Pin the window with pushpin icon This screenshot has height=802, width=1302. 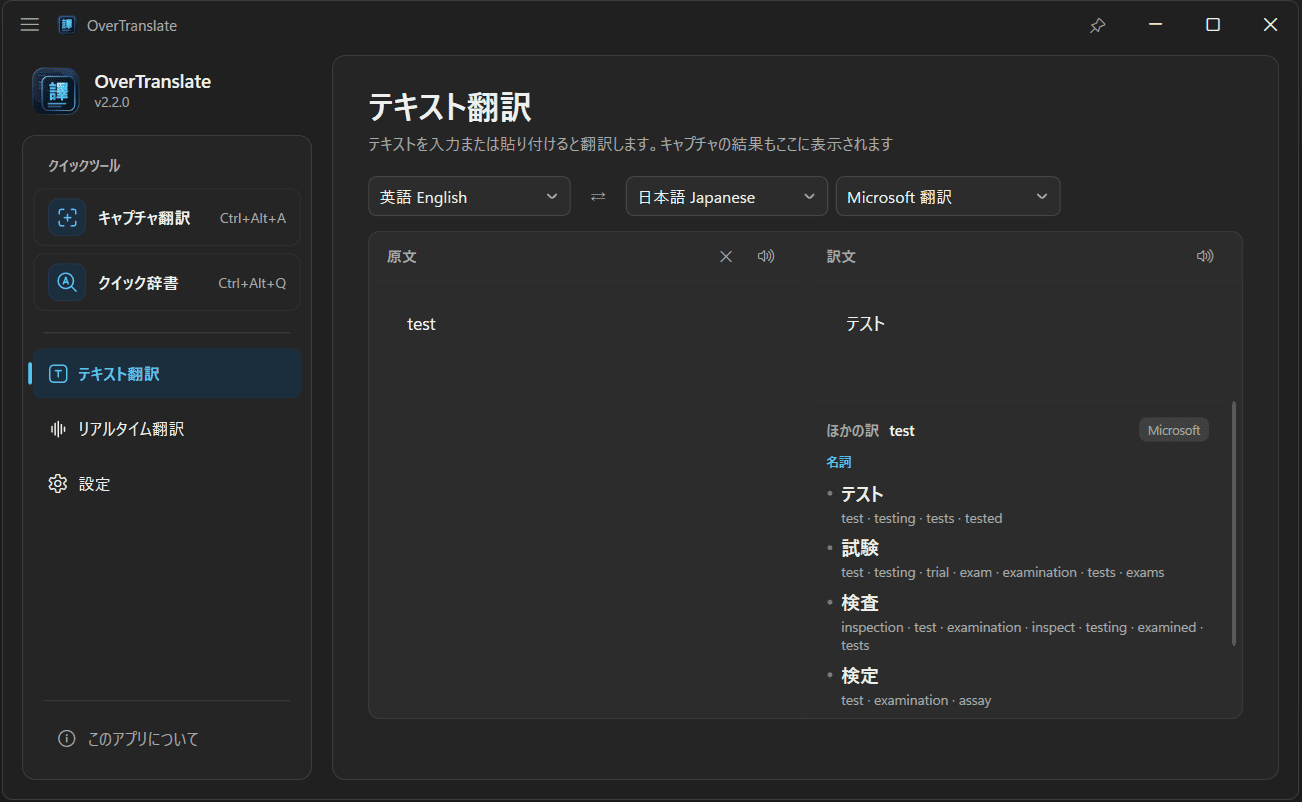pyautogui.click(x=1098, y=25)
